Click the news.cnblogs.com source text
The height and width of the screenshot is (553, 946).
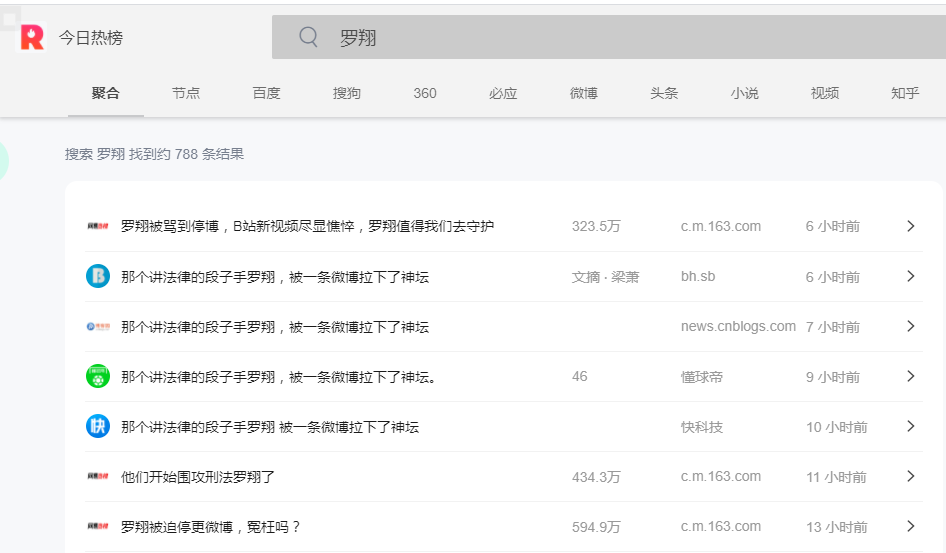(738, 326)
